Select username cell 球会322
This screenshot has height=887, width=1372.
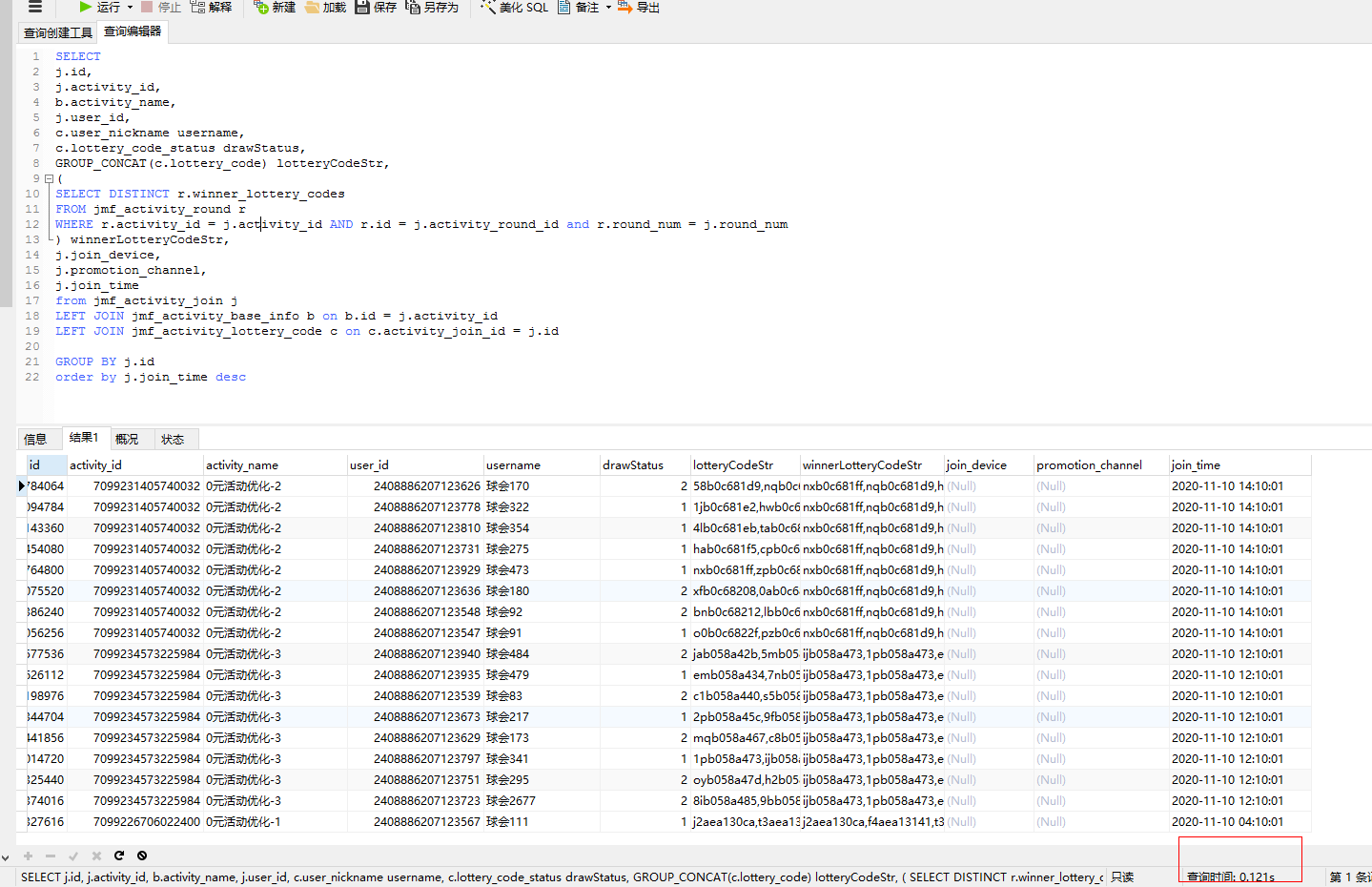click(542, 507)
